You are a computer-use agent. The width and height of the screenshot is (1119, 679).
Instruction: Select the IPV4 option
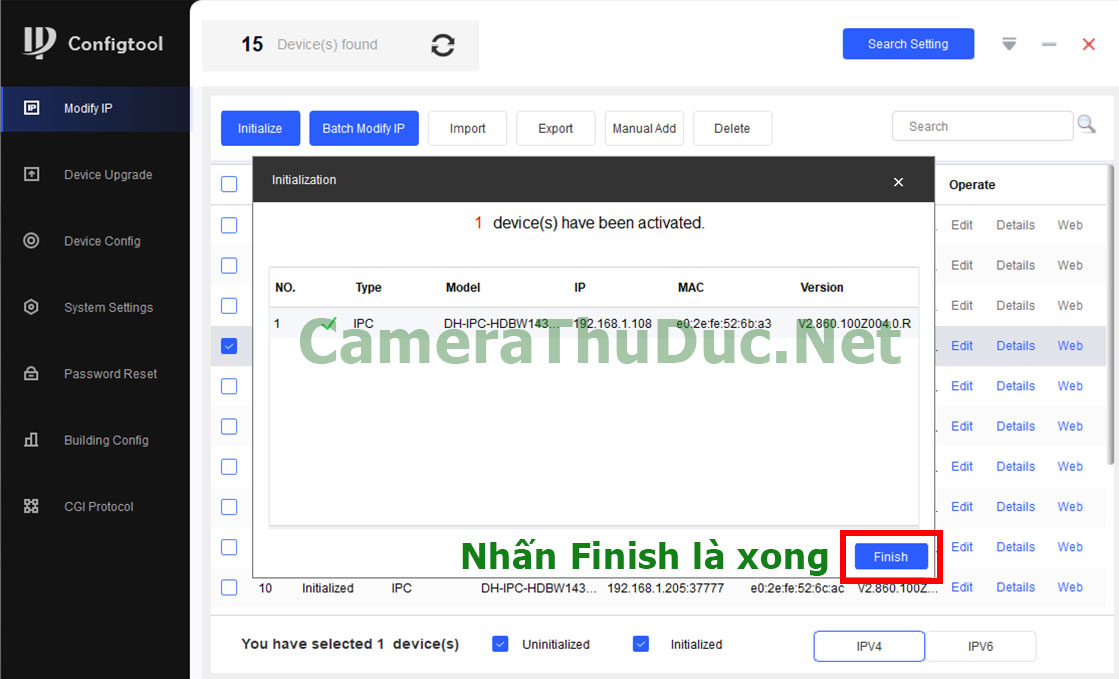[x=869, y=646]
